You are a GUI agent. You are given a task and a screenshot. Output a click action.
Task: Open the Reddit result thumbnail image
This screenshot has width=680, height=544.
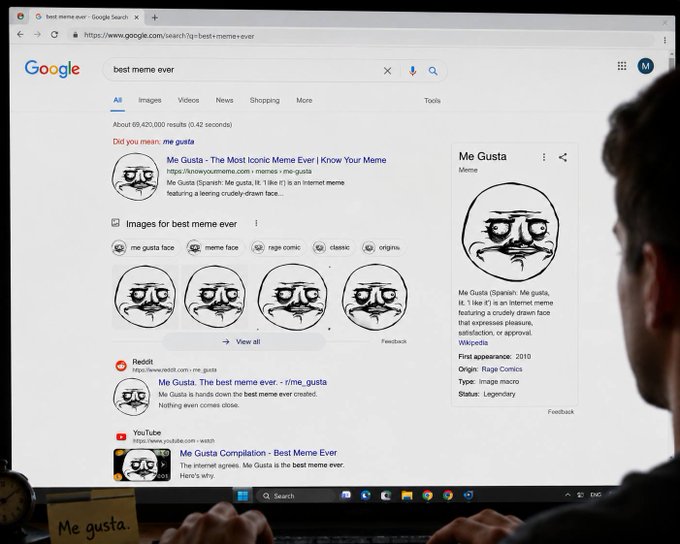coord(131,397)
